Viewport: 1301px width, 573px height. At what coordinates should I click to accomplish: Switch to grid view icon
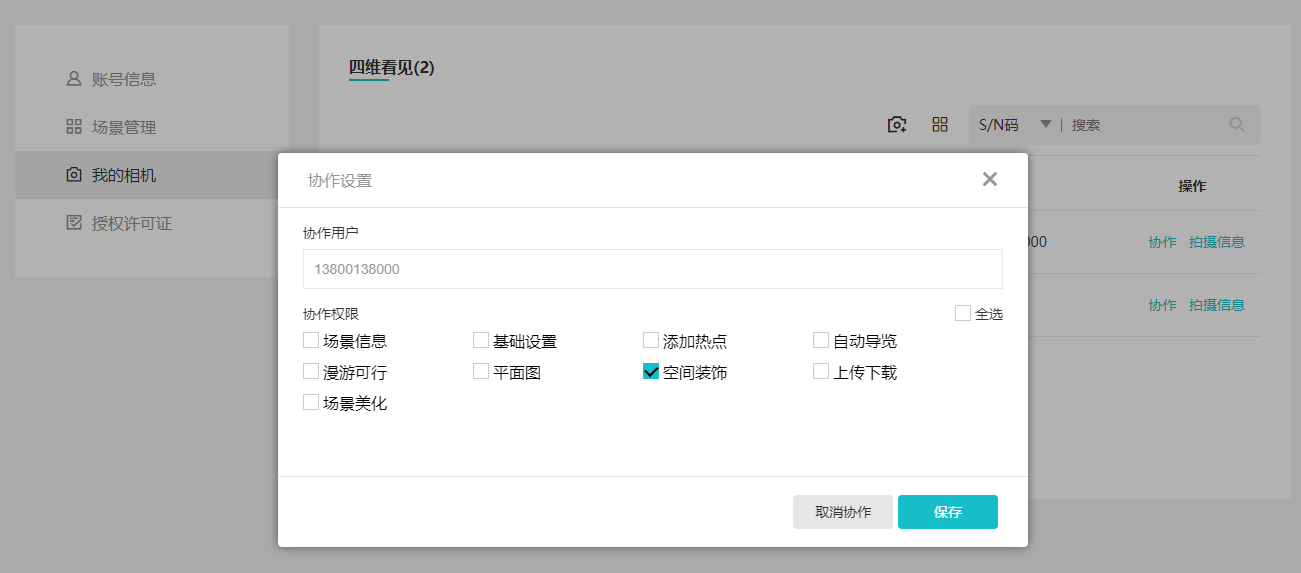click(939, 125)
